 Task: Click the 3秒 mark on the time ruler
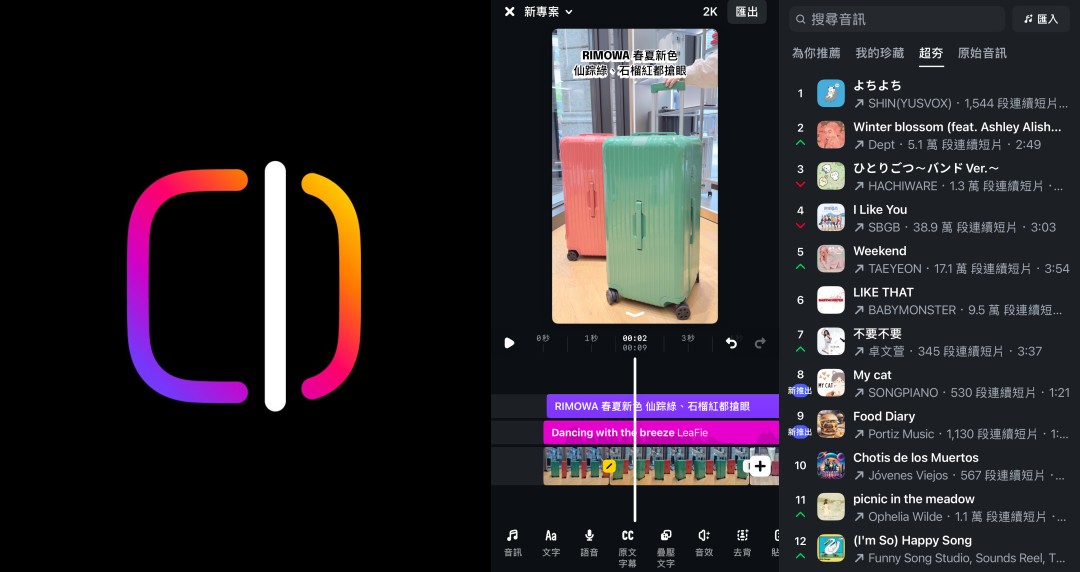687,338
